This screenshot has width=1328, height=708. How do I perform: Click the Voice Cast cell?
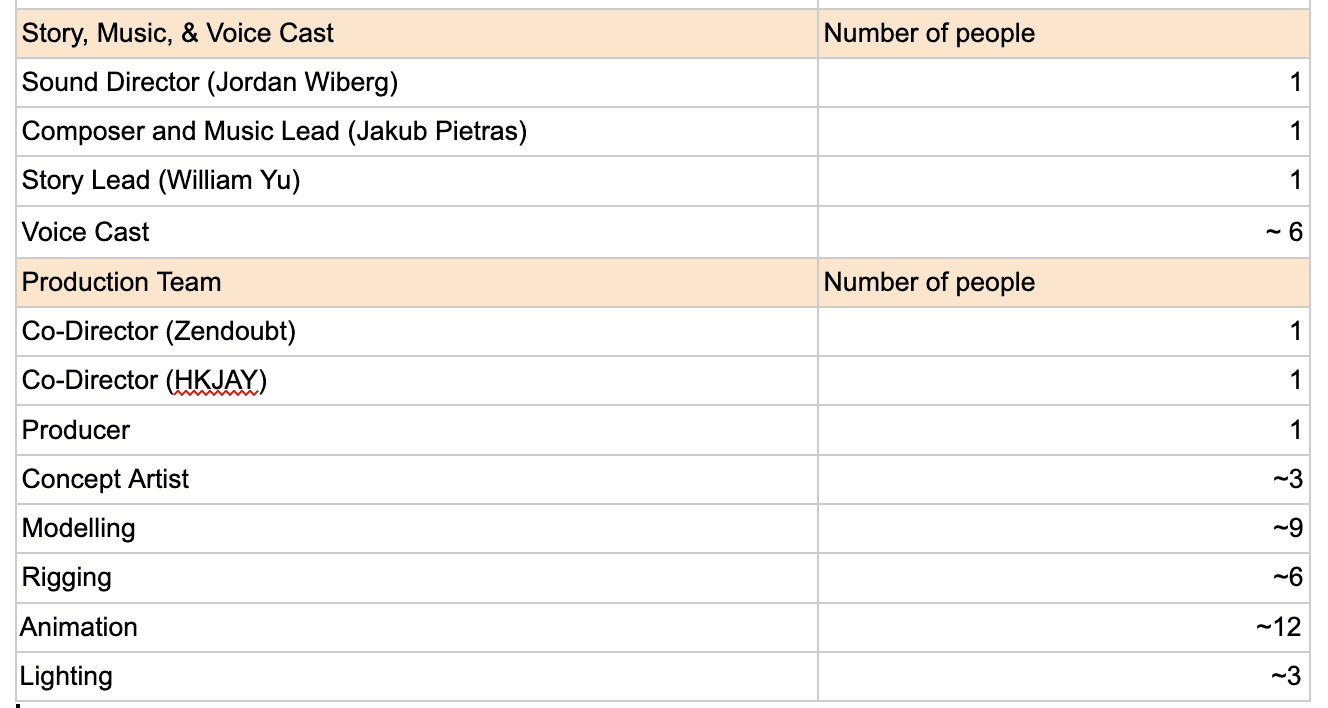coord(86,232)
